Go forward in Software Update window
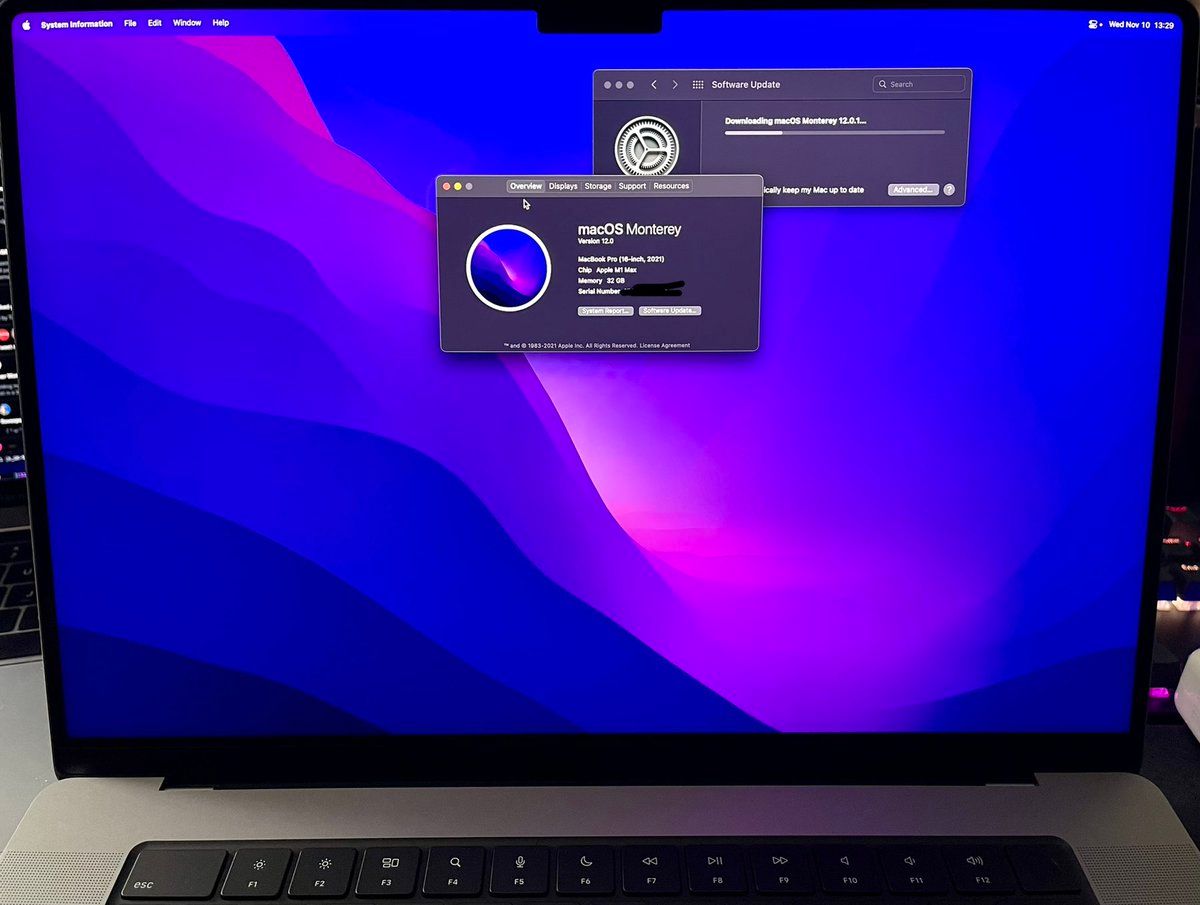The width and height of the screenshot is (1200, 905). [x=675, y=85]
